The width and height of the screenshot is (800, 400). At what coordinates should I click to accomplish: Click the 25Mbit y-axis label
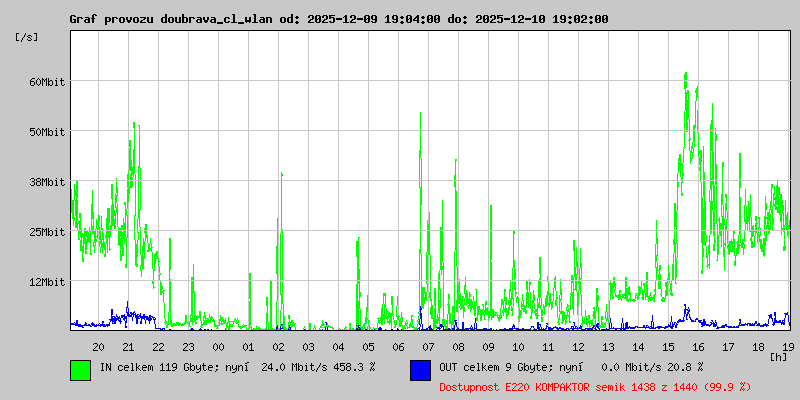46,232
